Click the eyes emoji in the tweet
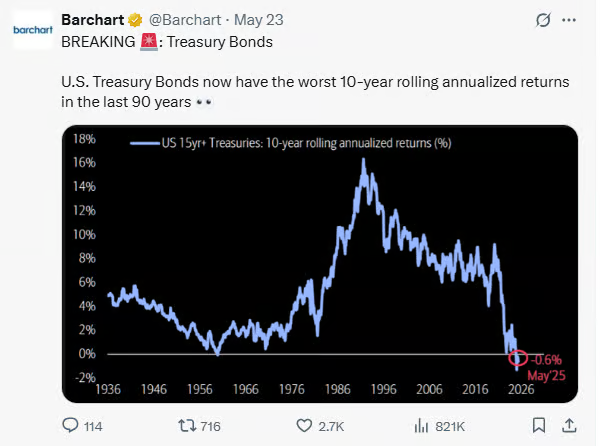The image size is (600, 446). (x=207, y=103)
